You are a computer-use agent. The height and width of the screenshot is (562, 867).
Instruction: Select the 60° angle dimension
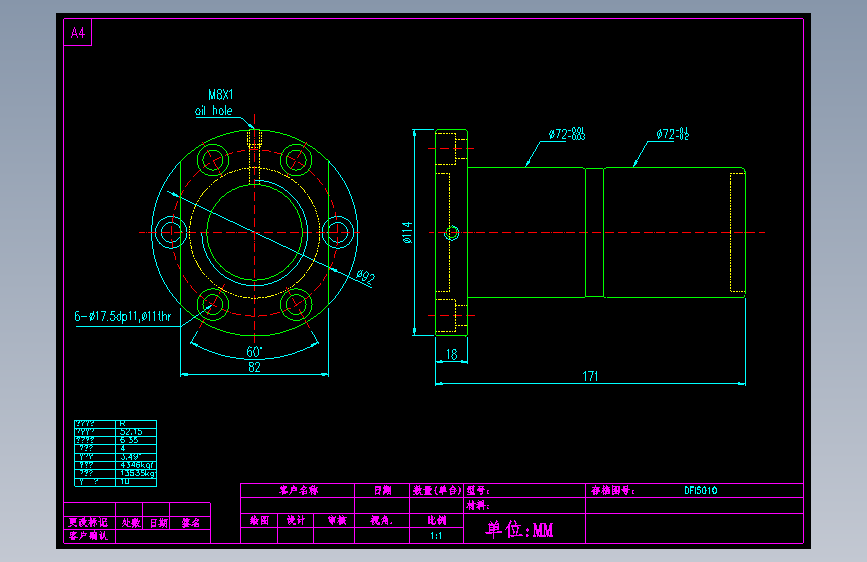254,352
